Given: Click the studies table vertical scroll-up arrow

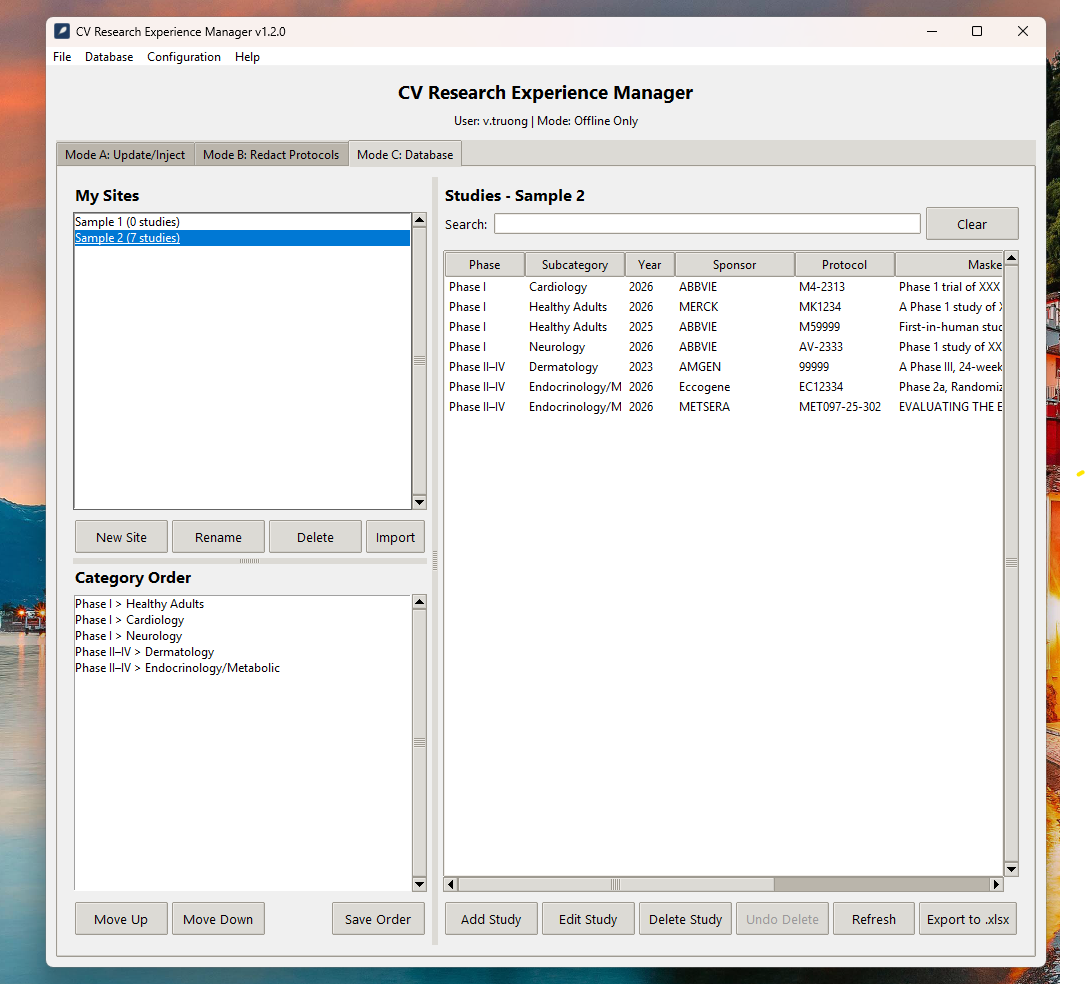Looking at the screenshot, I should [1011, 258].
